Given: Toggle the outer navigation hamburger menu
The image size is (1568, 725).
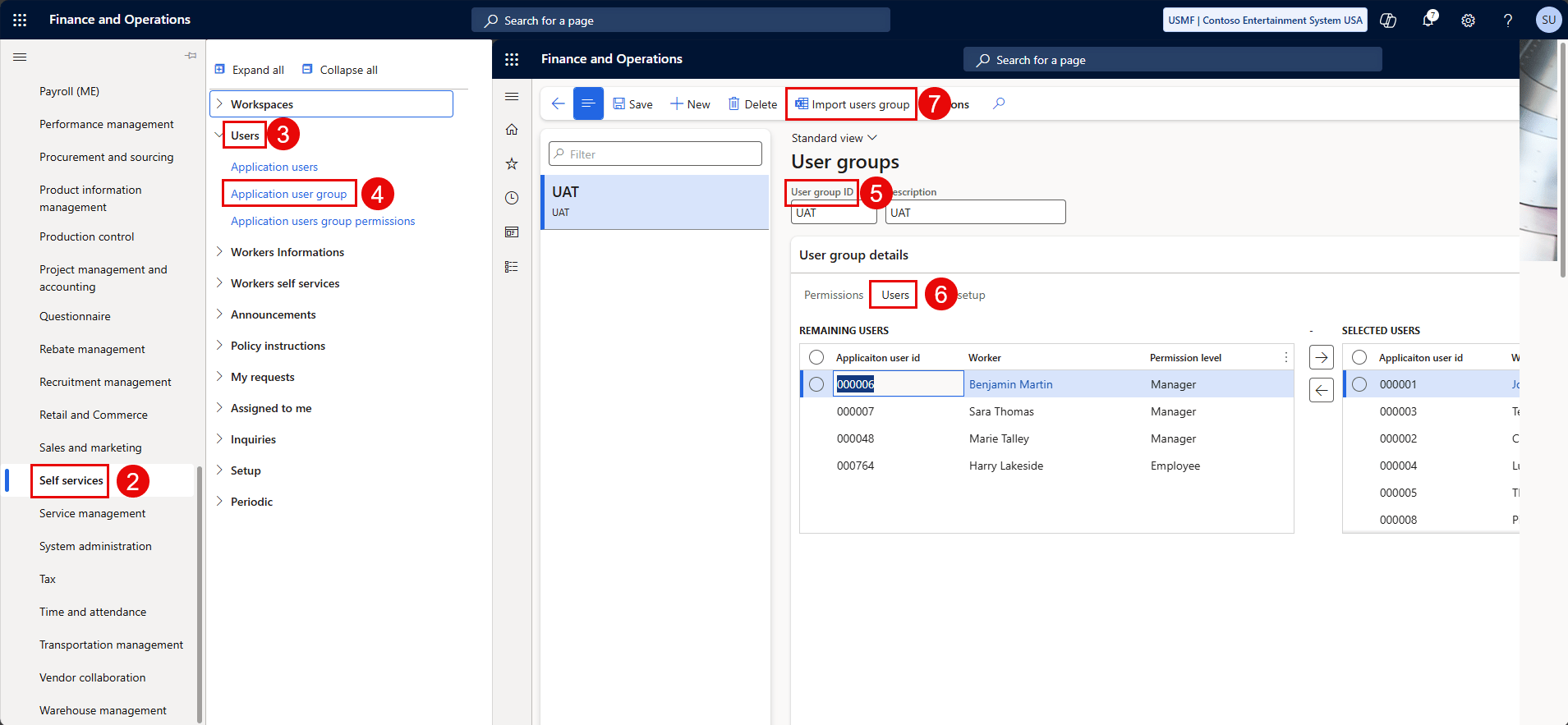Looking at the screenshot, I should coord(20,57).
